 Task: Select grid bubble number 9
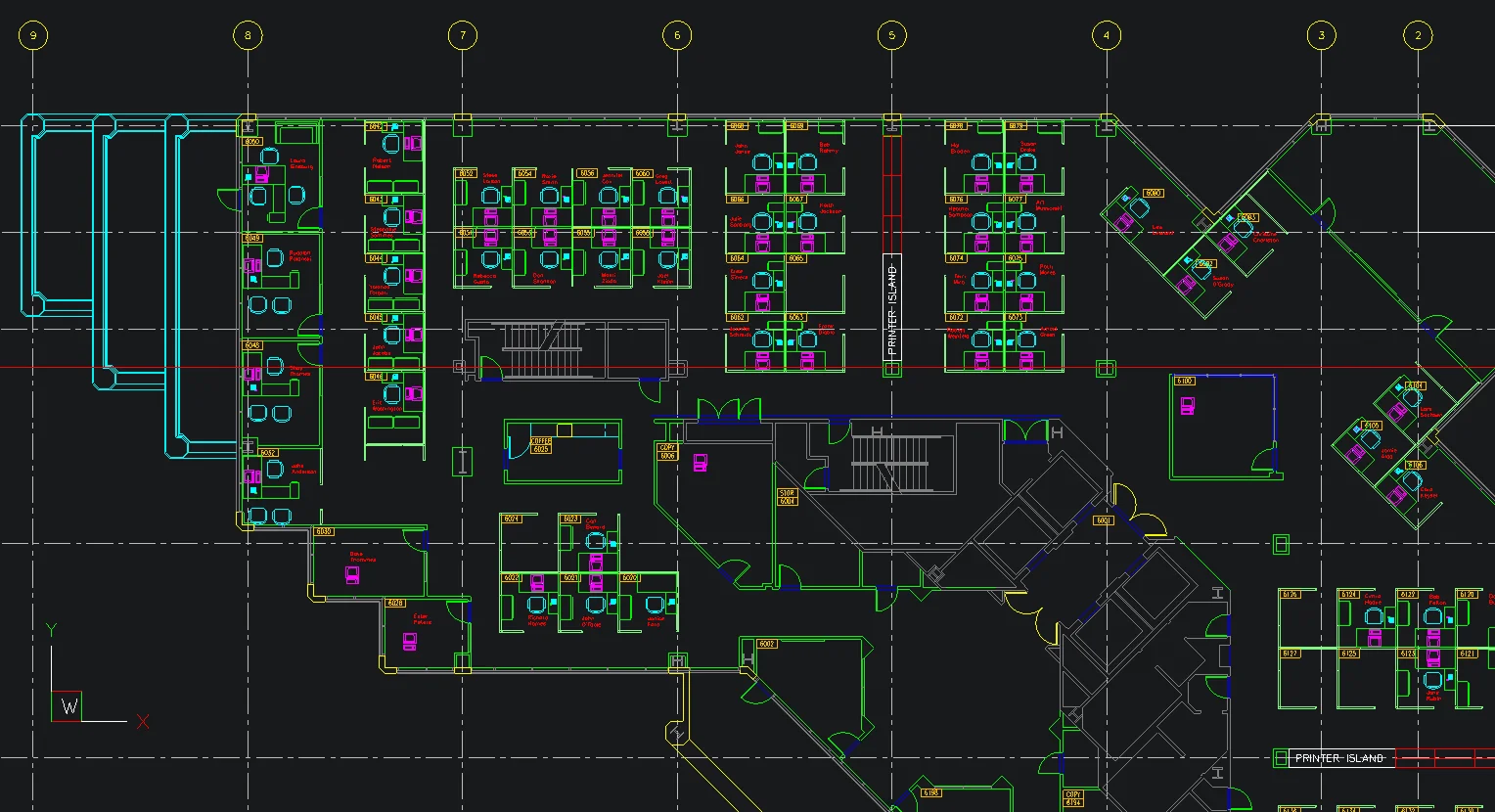click(x=33, y=36)
